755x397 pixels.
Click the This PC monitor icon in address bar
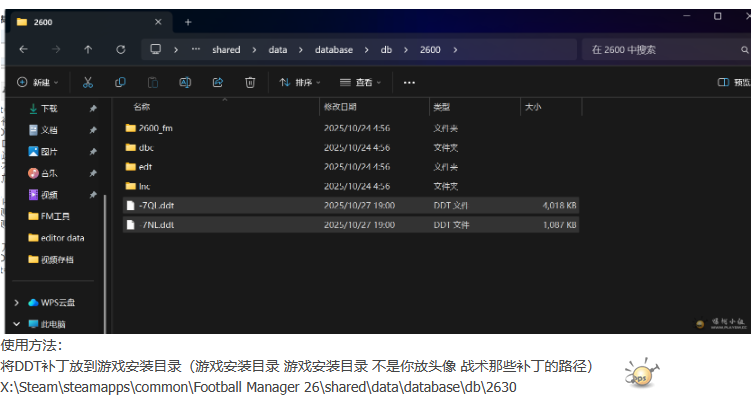(x=156, y=49)
